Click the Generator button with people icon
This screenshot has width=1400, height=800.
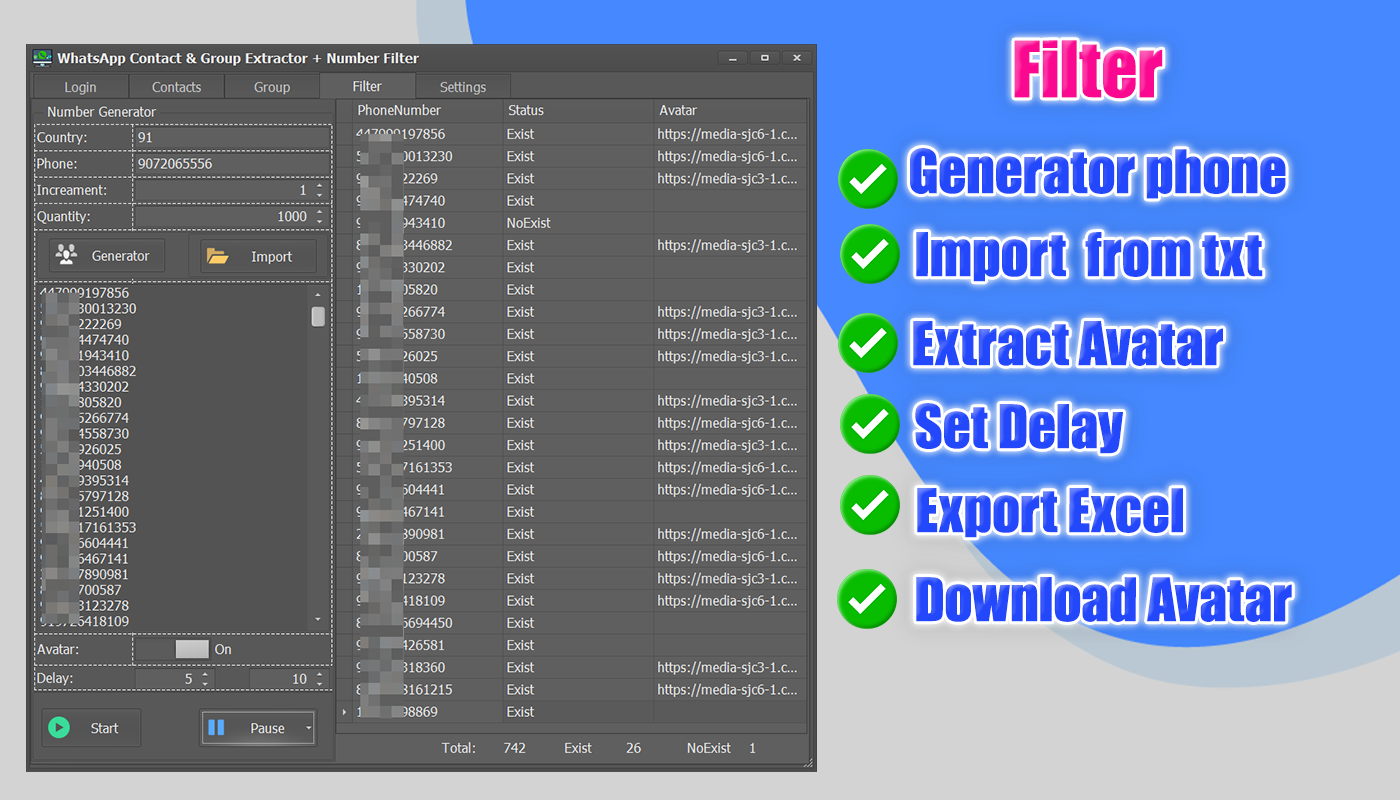point(107,256)
